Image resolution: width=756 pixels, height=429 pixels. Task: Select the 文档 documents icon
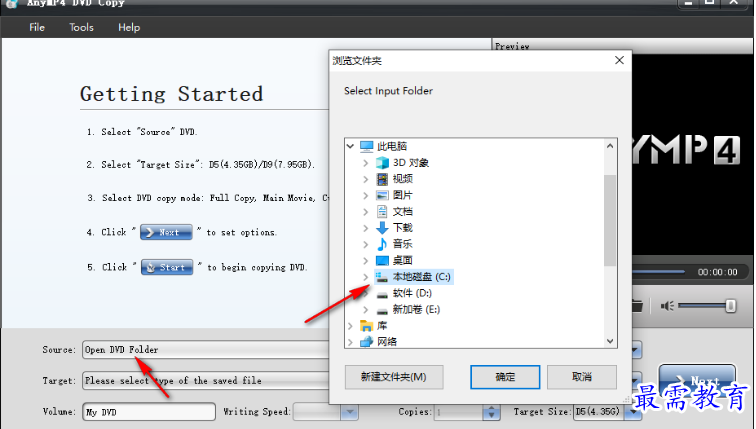click(x=382, y=212)
